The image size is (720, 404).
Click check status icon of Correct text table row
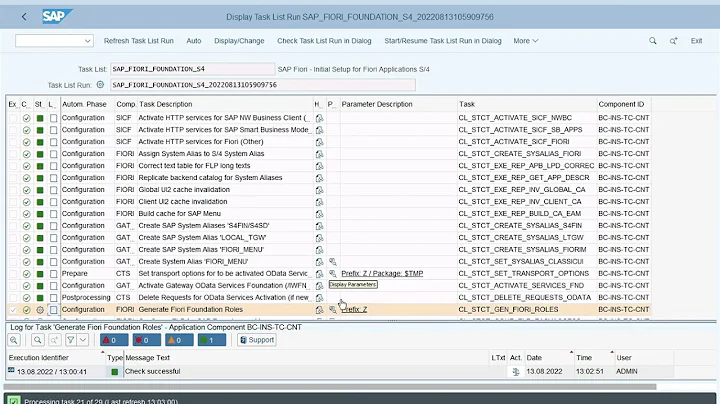tap(27, 166)
